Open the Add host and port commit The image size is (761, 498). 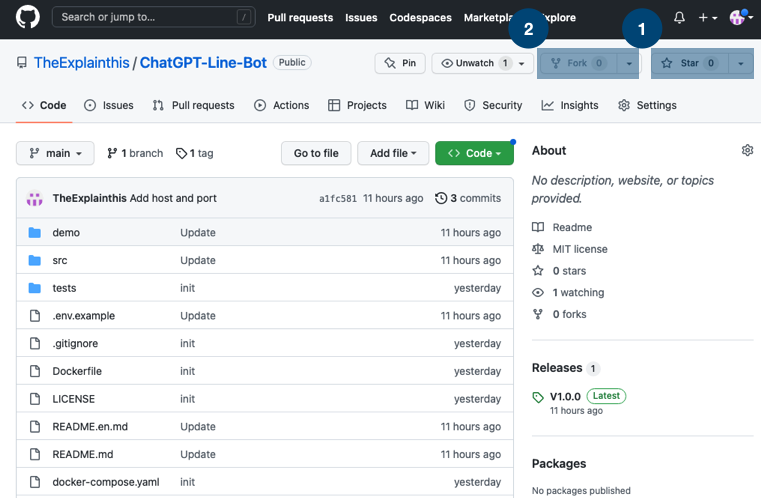[173, 198]
